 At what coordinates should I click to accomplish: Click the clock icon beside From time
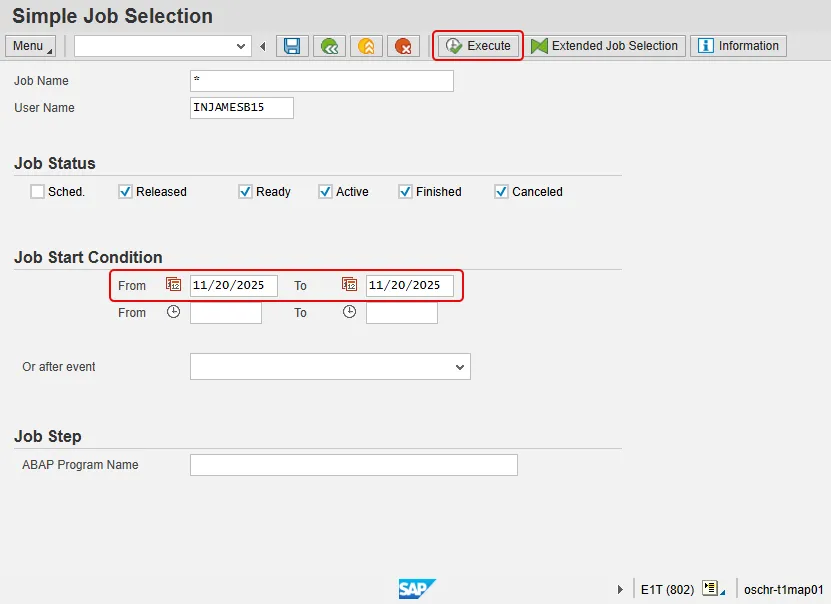pyautogui.click(x=173, y=312)
